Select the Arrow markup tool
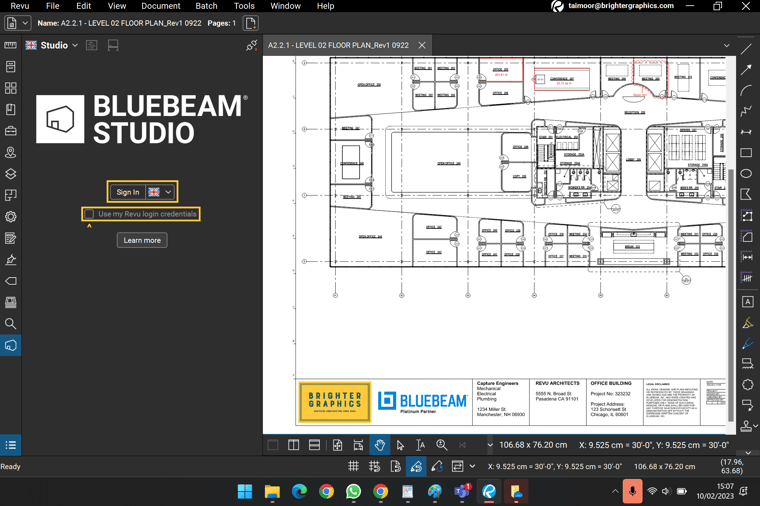The height and width of the screenshot is (506, 760). click(746, 70)
